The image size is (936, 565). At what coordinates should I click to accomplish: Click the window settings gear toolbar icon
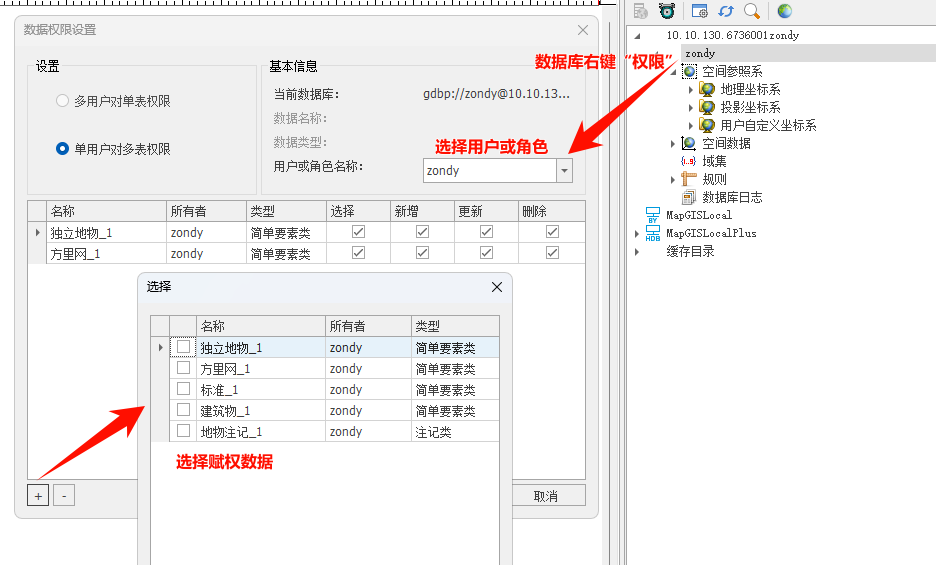click(700, 11)
